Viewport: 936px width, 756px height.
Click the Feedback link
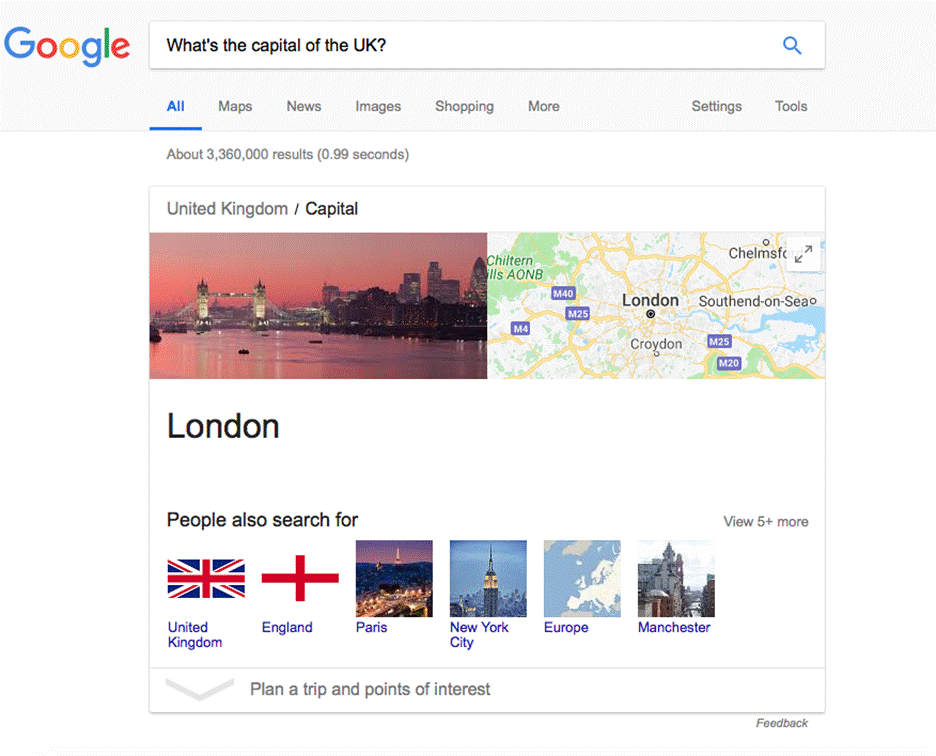781,723
